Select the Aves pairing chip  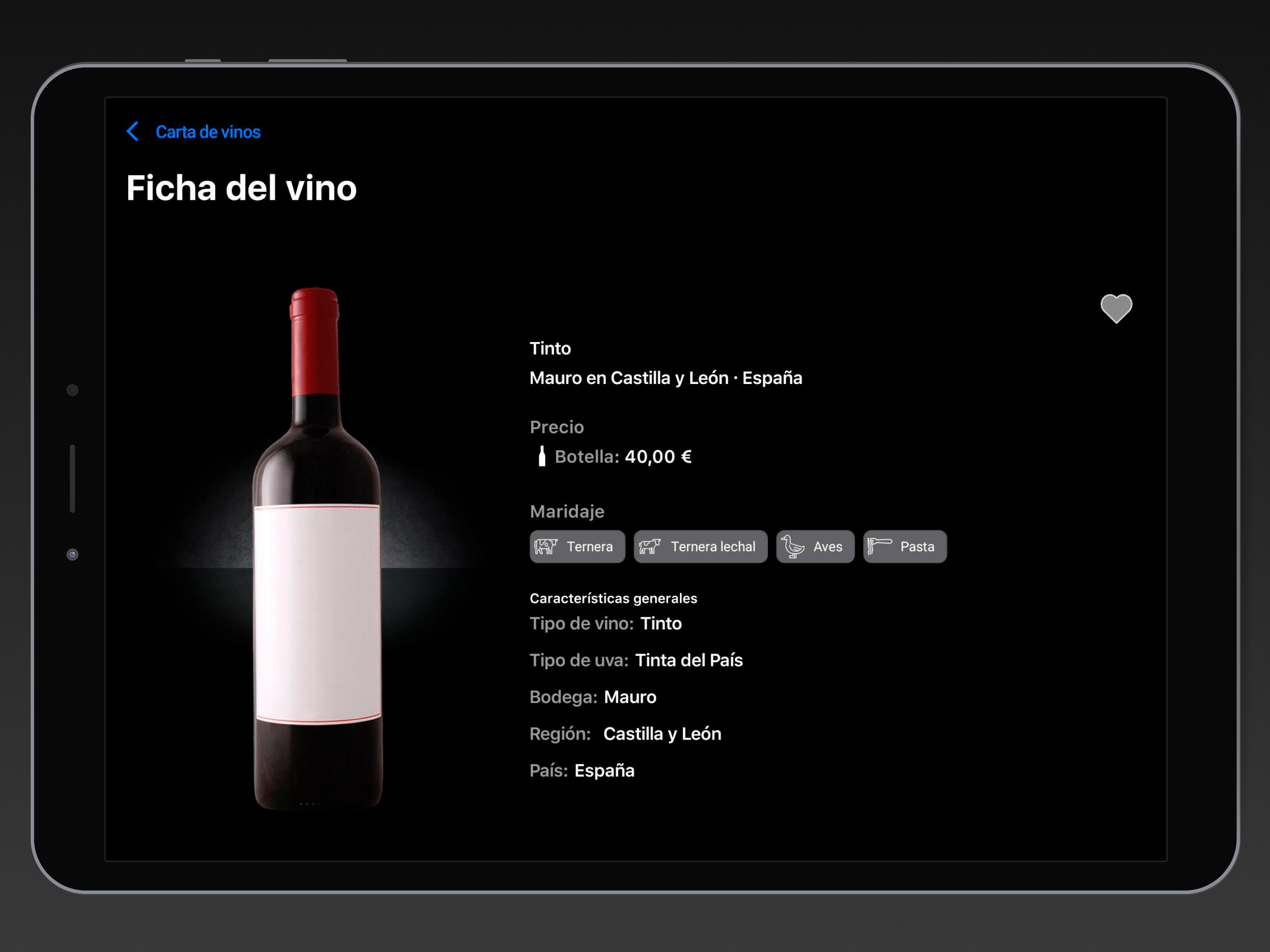815,547
